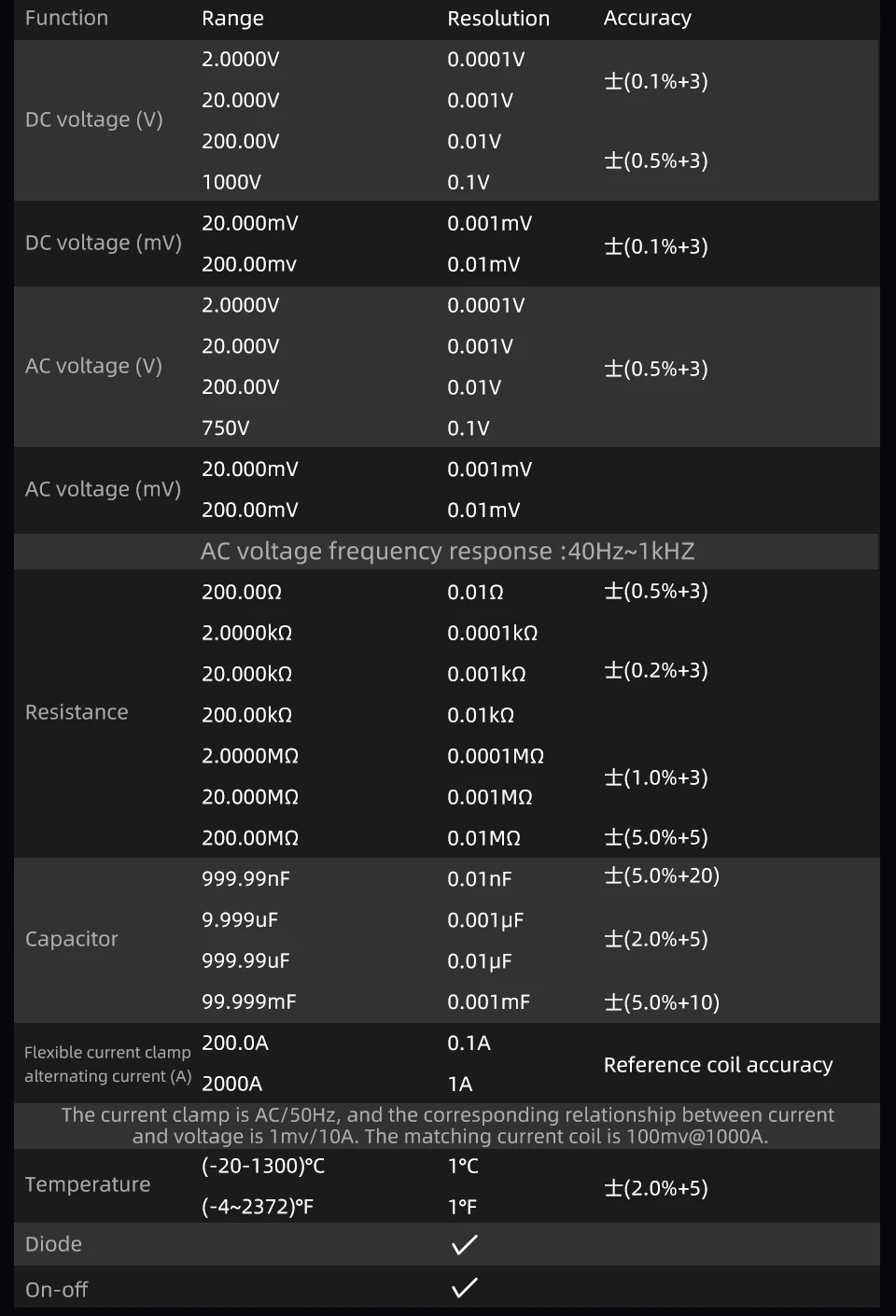The width and height of the screenshot is (896, 1316).
Task: Select the (-4~2372)°F range
Action: [258, 1207]
